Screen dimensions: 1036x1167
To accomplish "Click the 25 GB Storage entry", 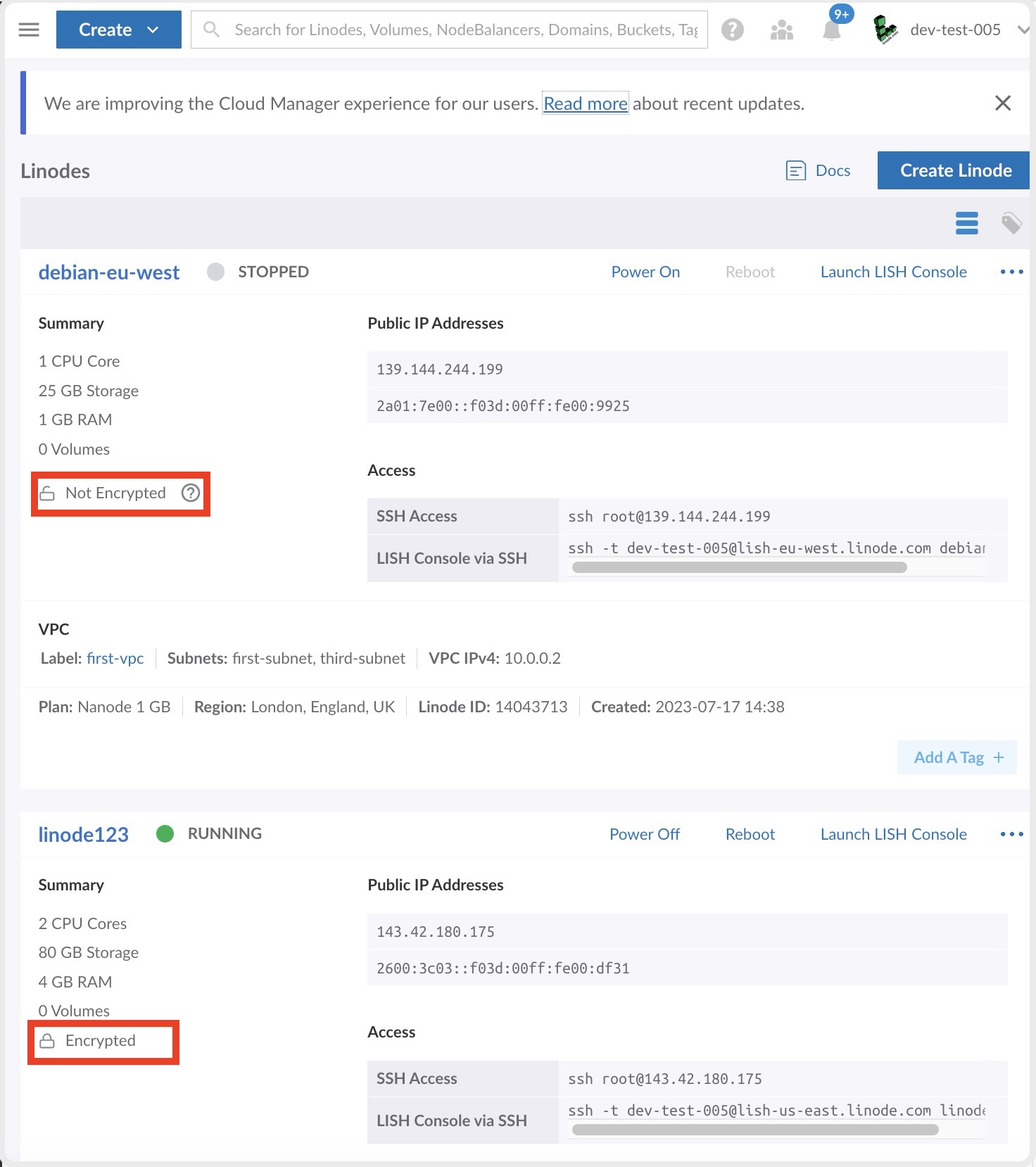I will click(x=89, y=391).
